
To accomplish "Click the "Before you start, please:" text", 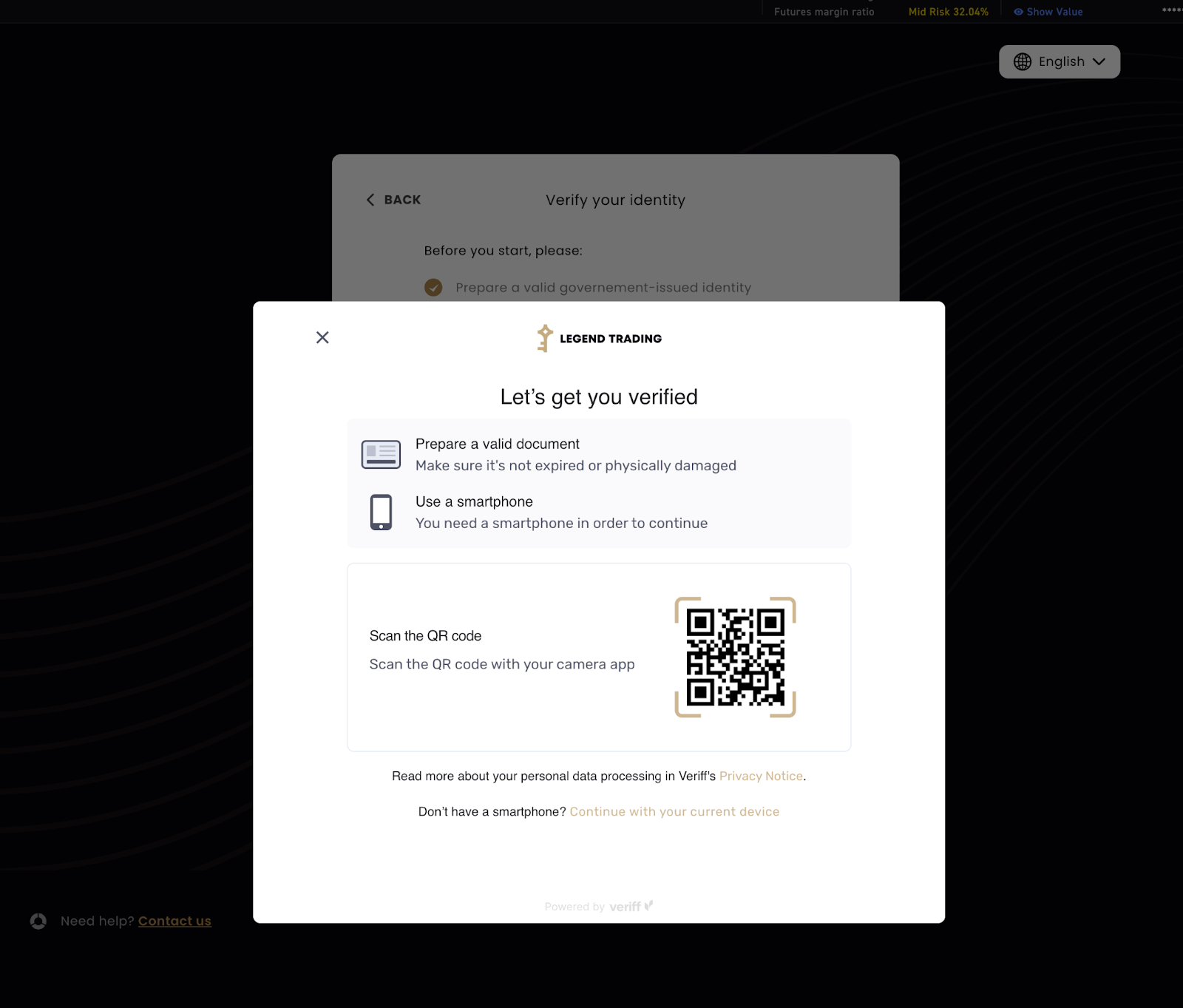I will tap(503, 251).
